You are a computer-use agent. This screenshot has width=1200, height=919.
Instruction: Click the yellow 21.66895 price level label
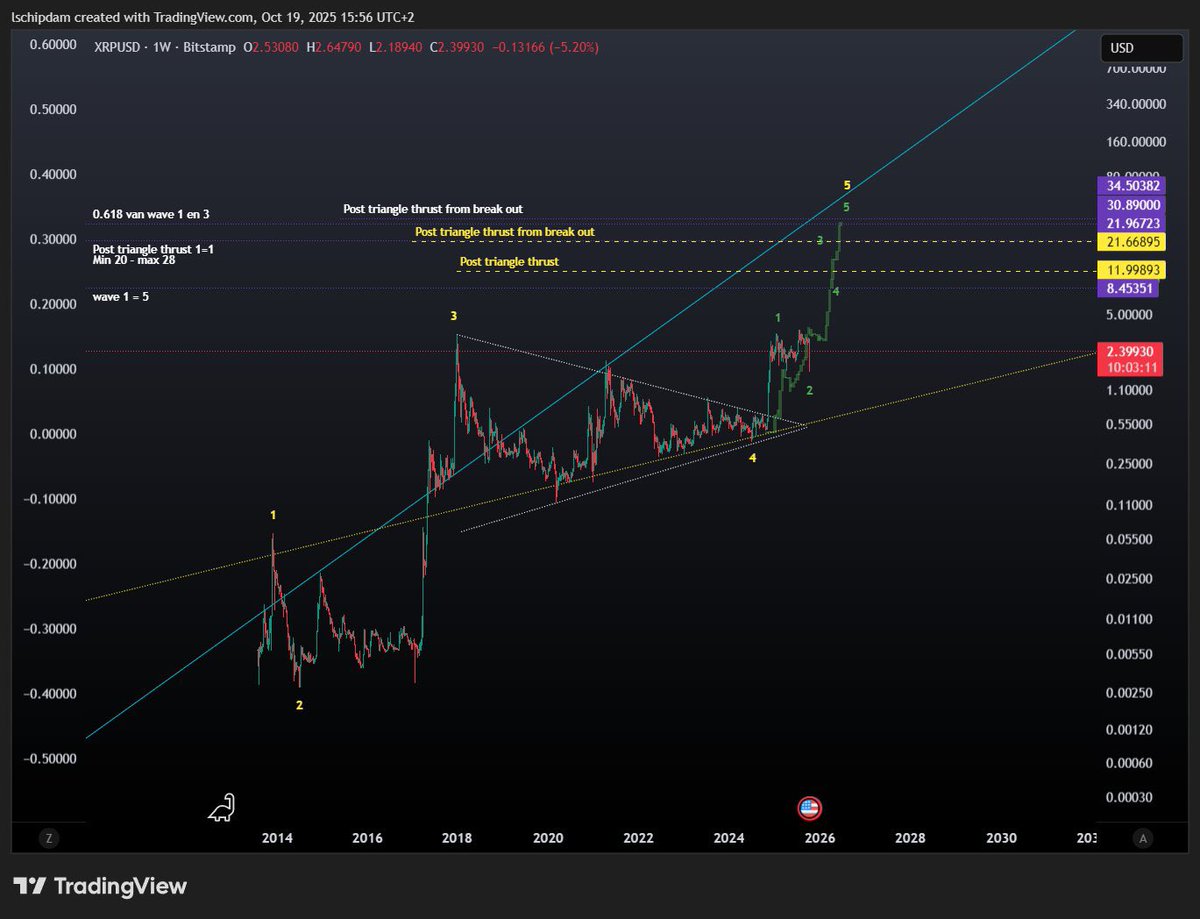[x=1134, y=241]
